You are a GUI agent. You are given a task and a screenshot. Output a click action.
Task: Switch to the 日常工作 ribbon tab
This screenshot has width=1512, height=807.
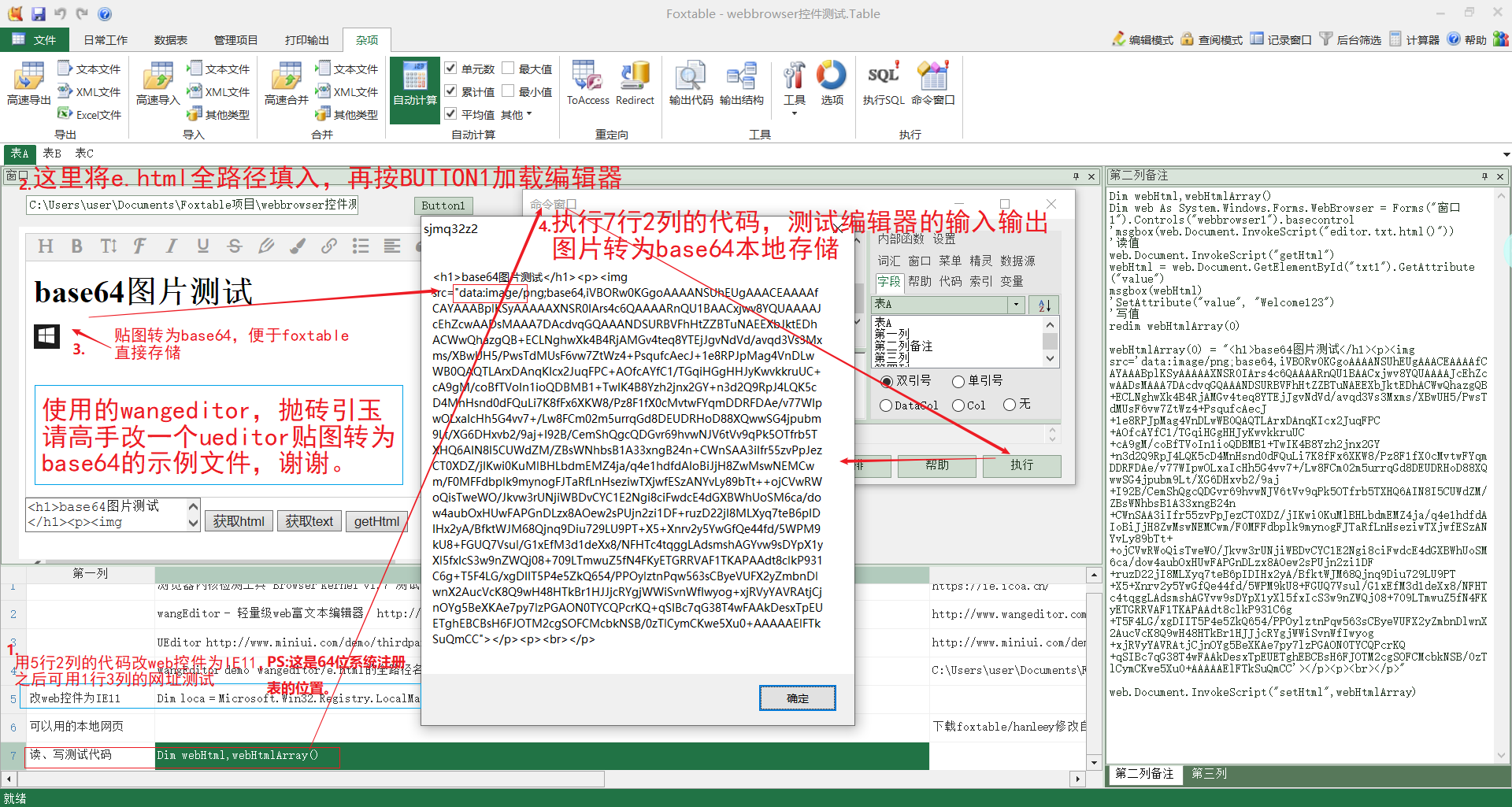click(106, 40)
